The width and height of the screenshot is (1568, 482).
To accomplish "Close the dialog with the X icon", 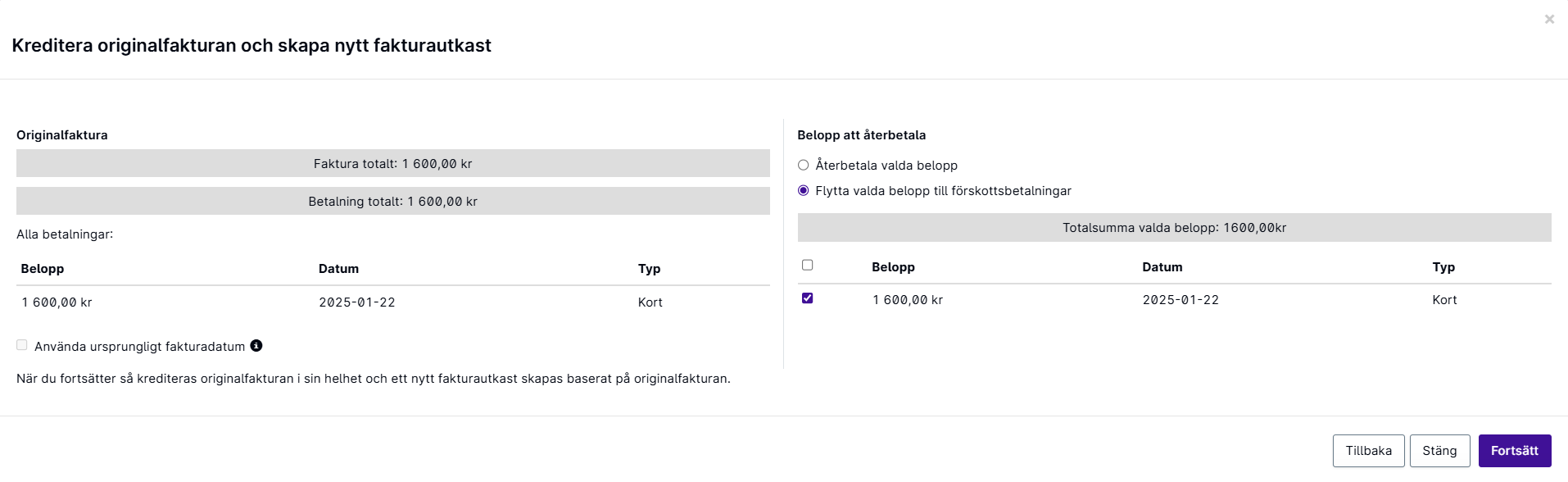I will click(1549, 19).
